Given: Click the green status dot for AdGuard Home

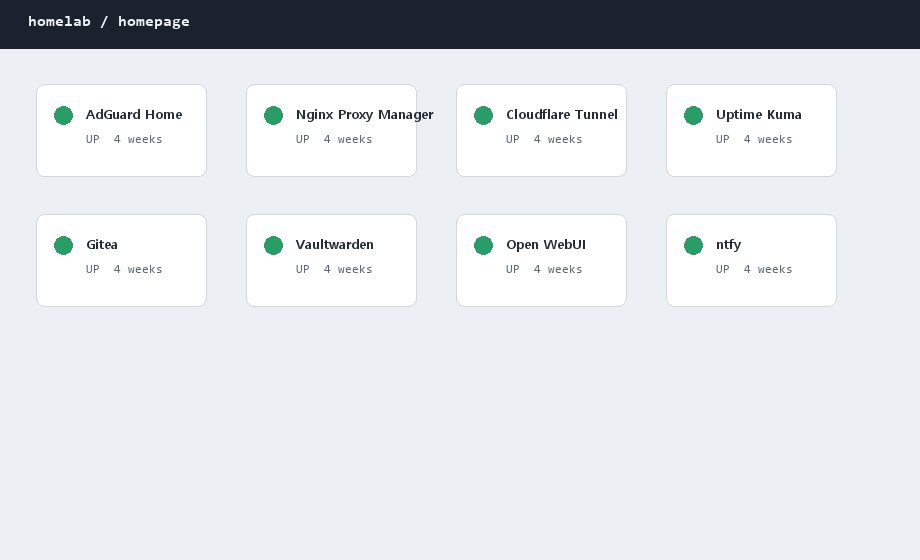Looking at the screenshot, I should point(63,116).
